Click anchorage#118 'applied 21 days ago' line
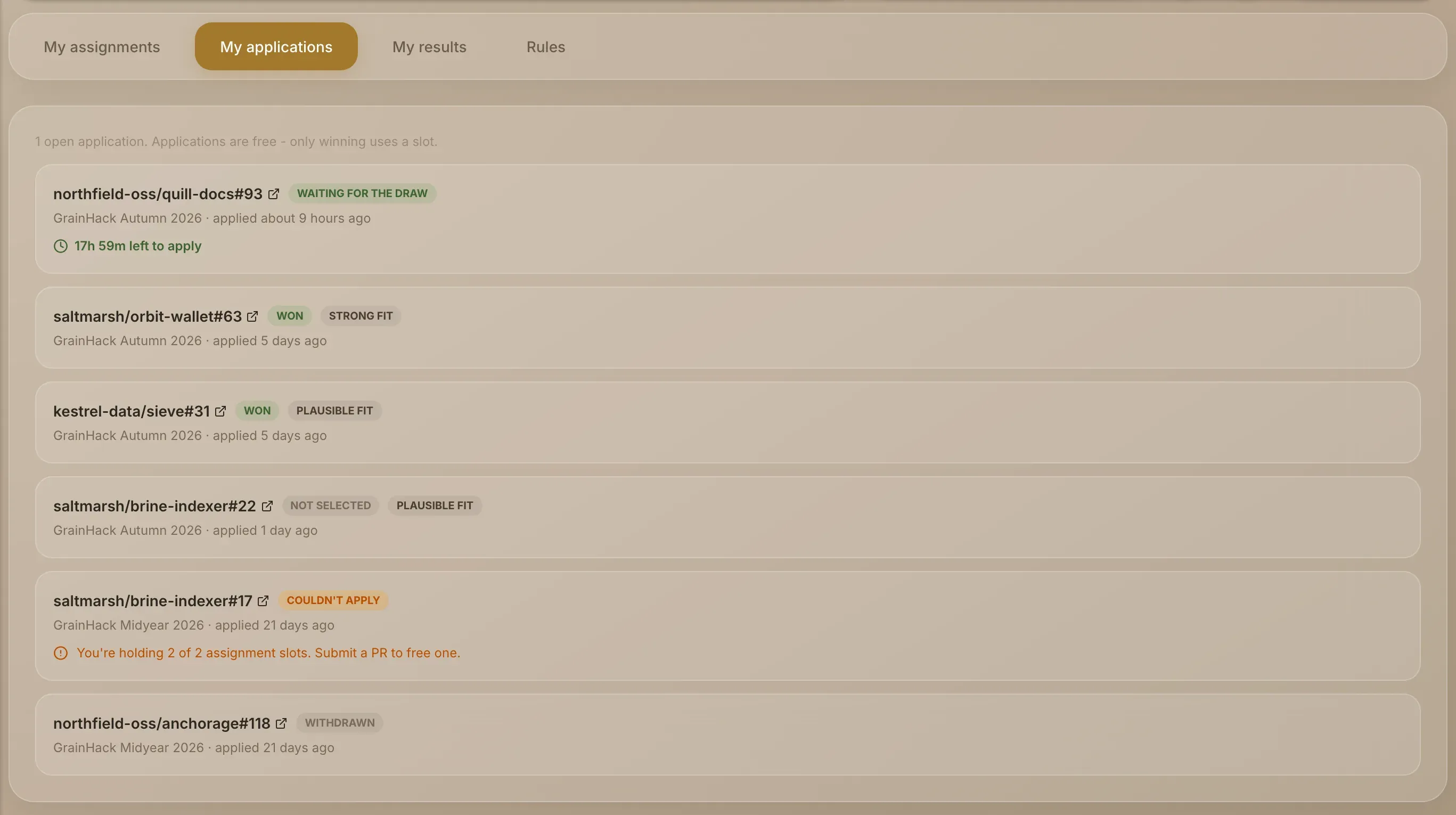Screen dimensions: 1456x815 [x=194, y=748]
